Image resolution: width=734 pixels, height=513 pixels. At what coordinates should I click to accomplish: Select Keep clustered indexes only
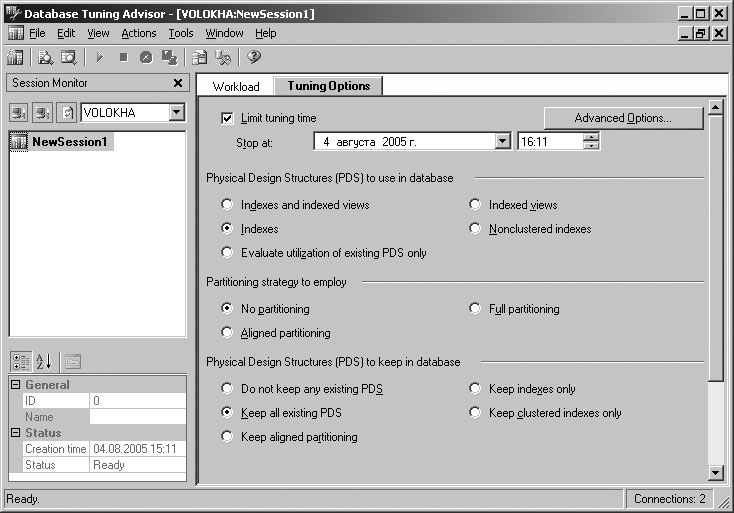point(476,413)
